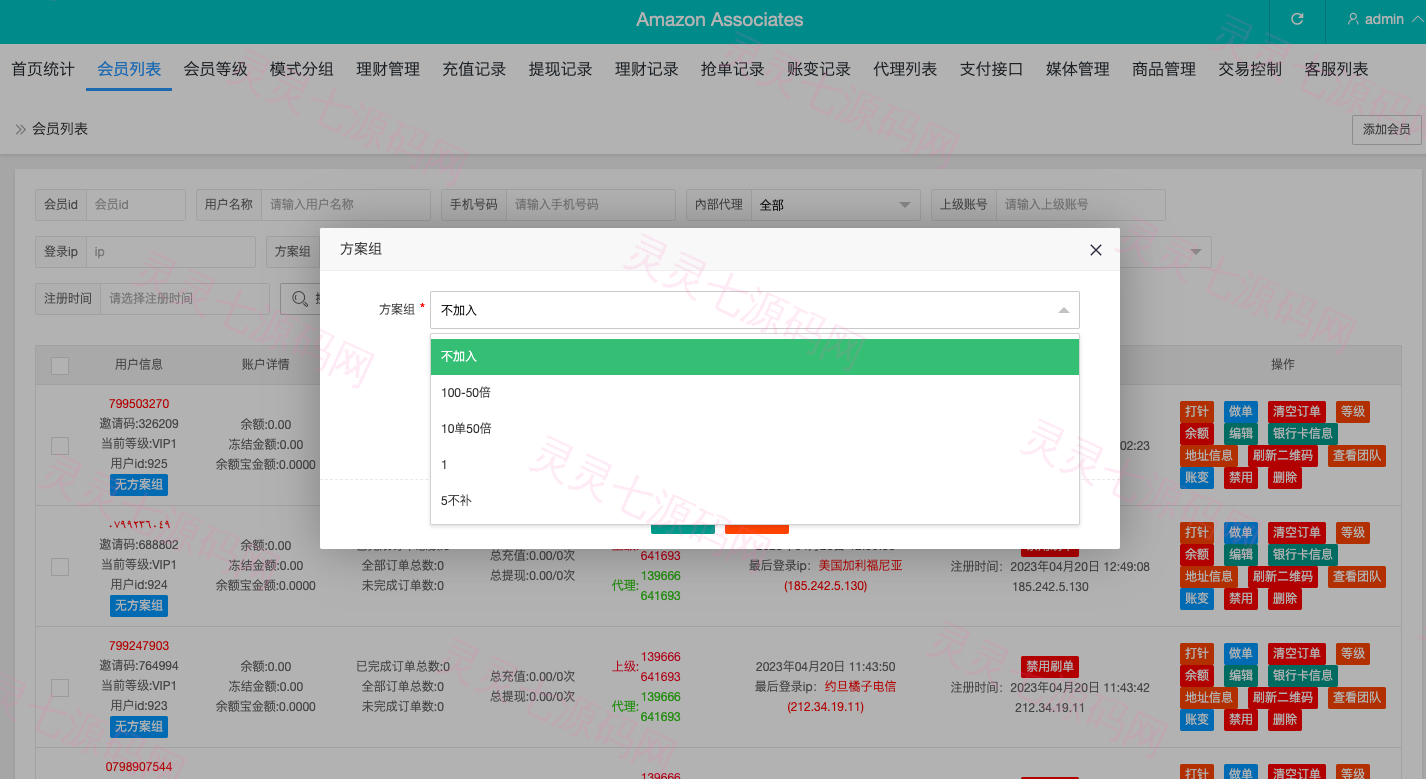This screenshot has width=1426, height=779.
Task: Select the 不加入 option
Action: tap(755, 357)
